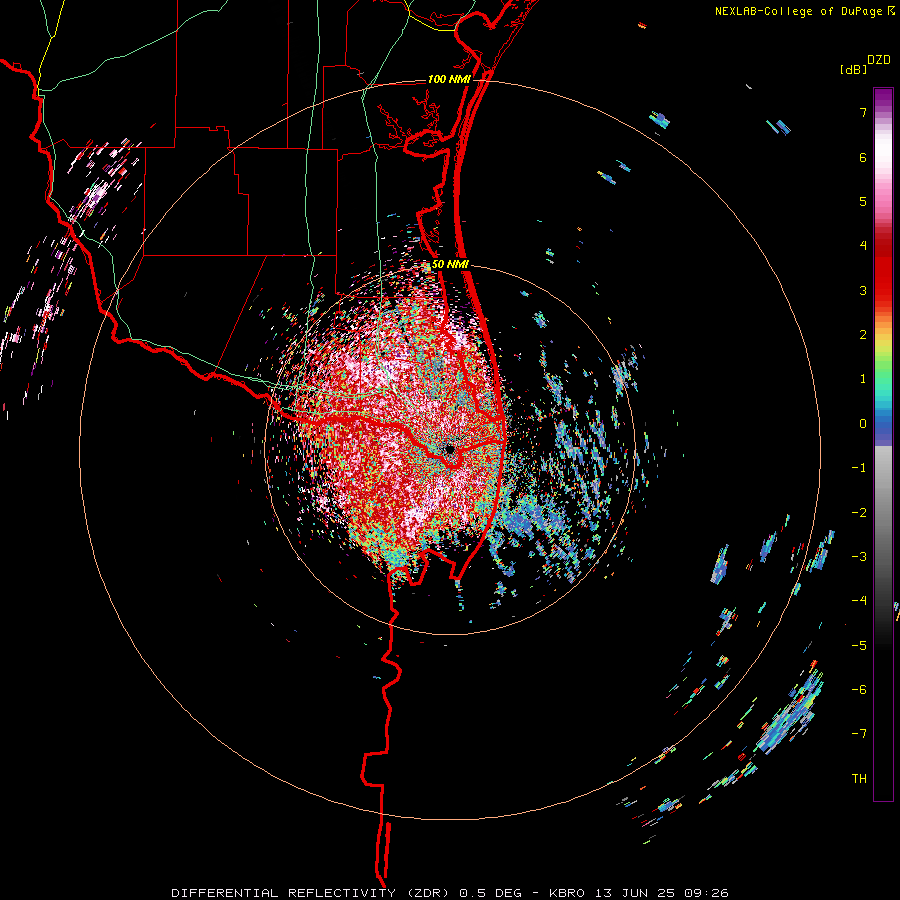Click the 2 value on the color scale
The image size is (900, 900).
[863, 335]
